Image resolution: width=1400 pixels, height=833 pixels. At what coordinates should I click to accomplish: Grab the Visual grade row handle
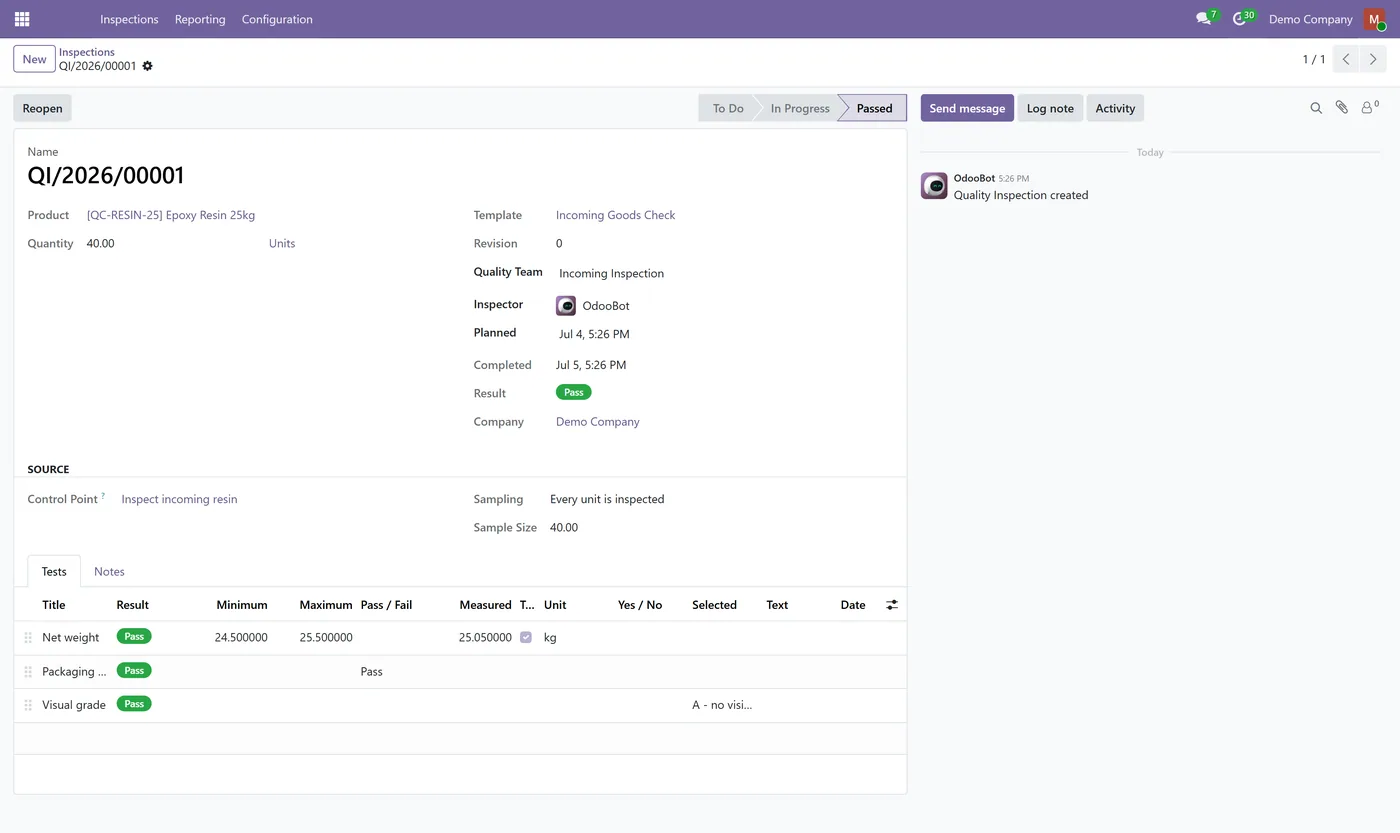pos(28,705)
